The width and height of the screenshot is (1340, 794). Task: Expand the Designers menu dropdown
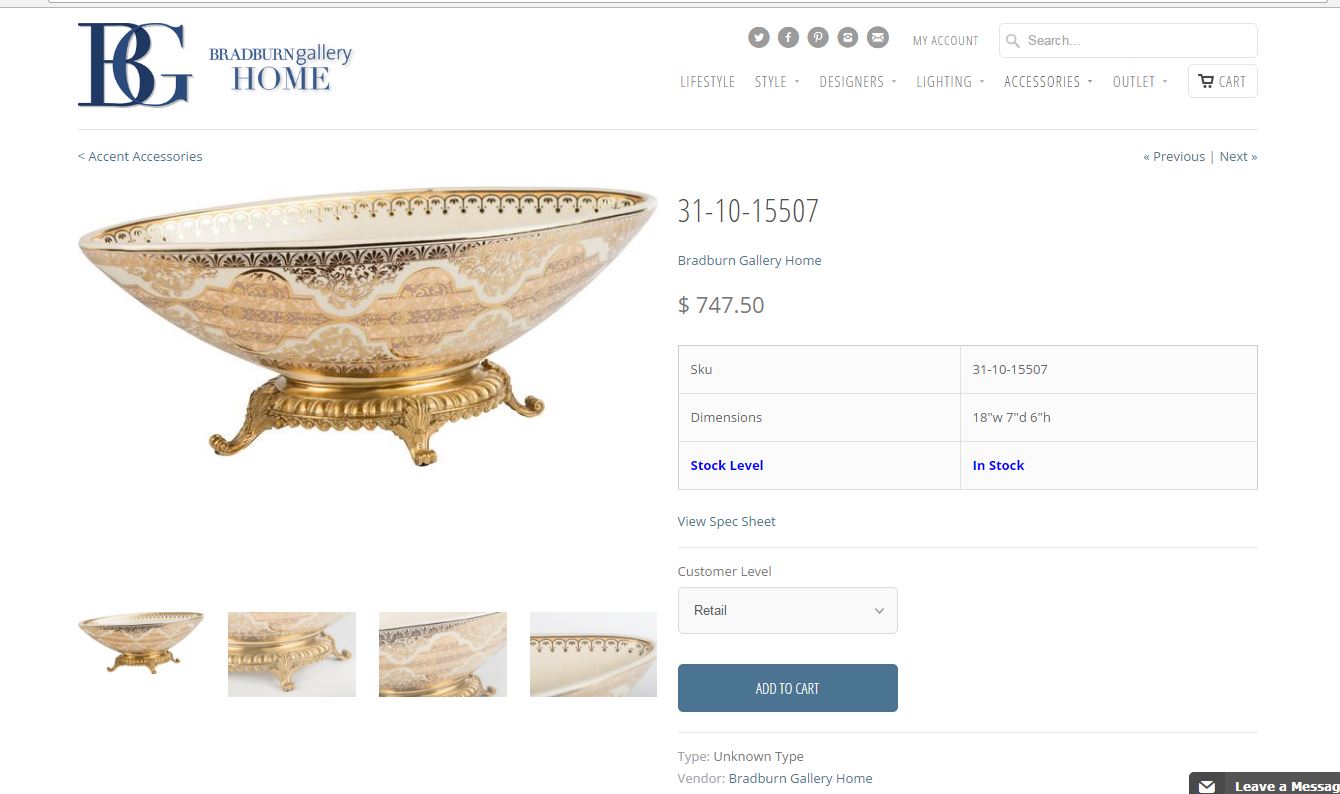point(857,82)
